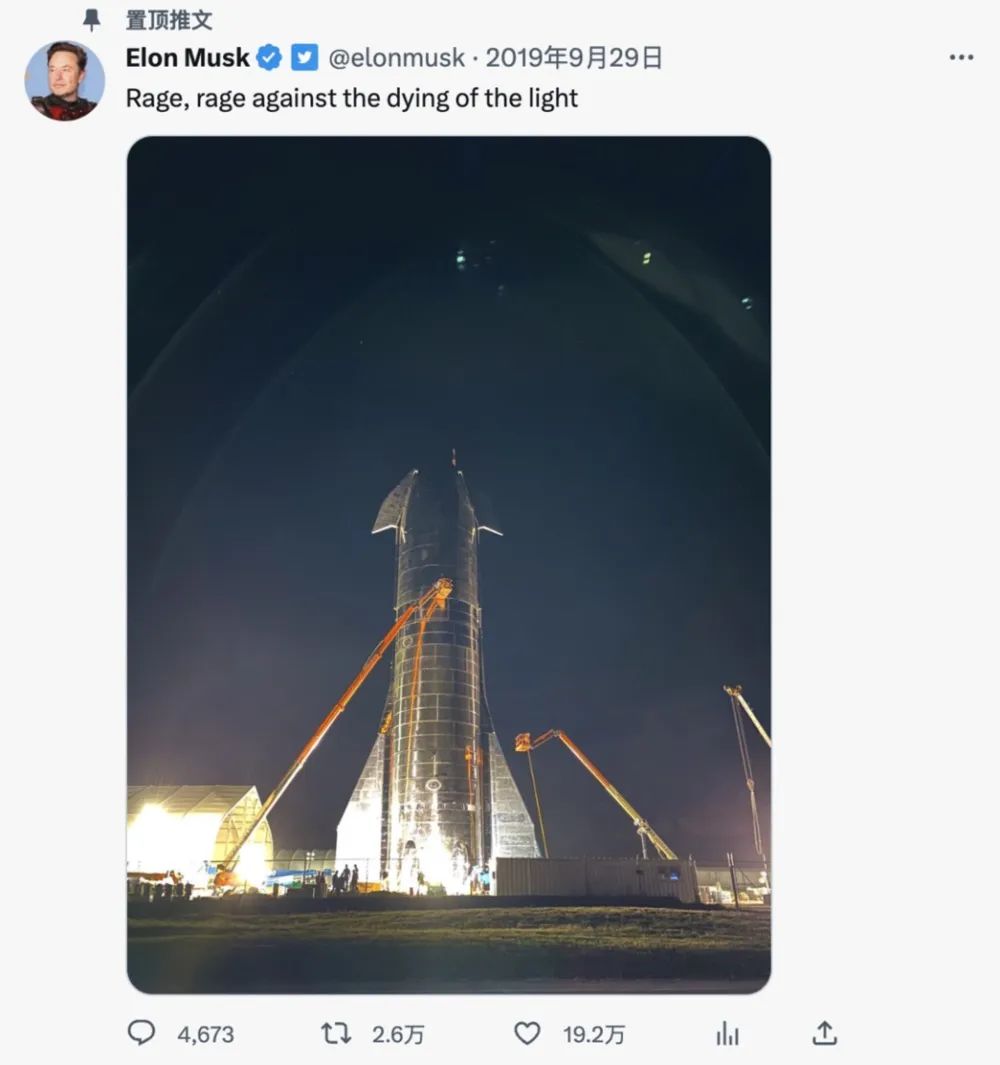Viewport: 1000px width, 1065px height.
Task: Click the Twitter bird square badge
Action: (304, 58)
